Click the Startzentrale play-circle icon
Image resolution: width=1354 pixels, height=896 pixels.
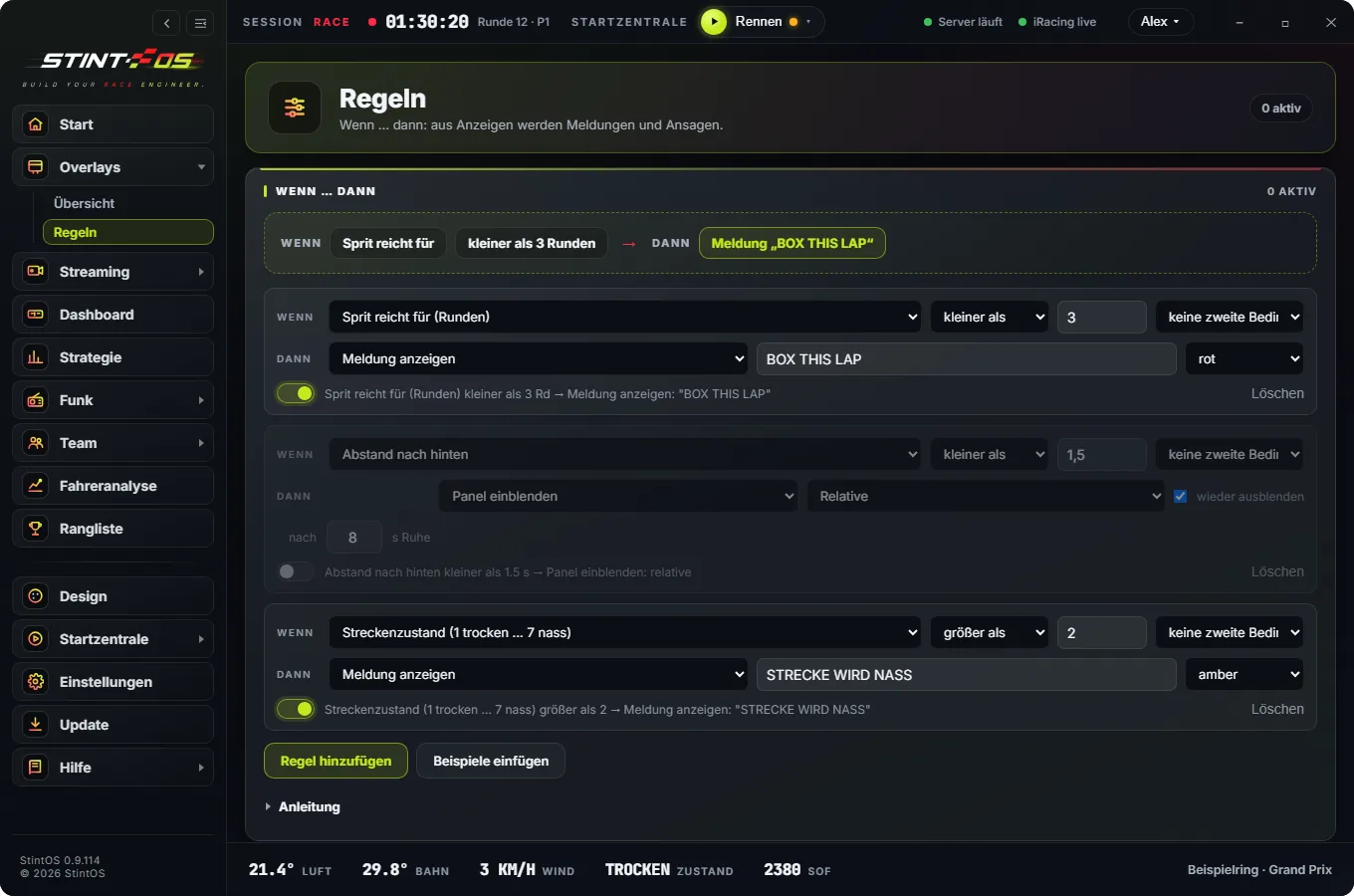tap(36, 639)
